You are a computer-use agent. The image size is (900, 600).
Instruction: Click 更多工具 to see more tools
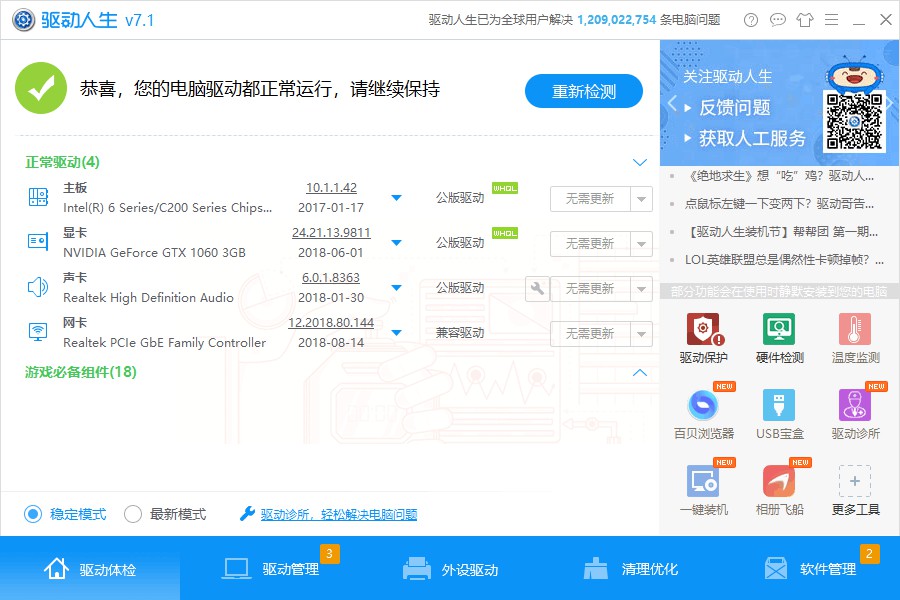point(855,489)
